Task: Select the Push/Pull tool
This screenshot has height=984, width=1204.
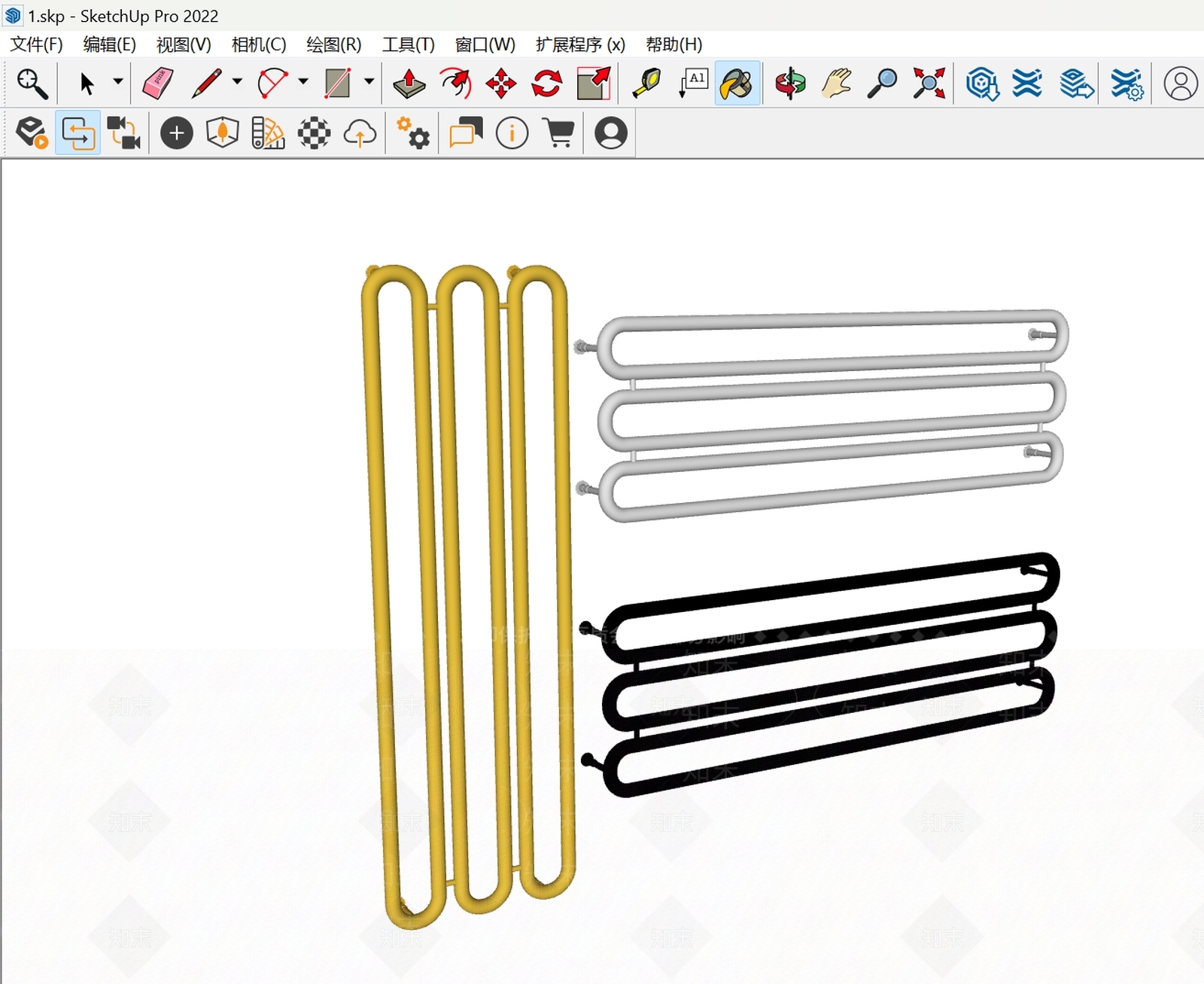Action: 409,84
